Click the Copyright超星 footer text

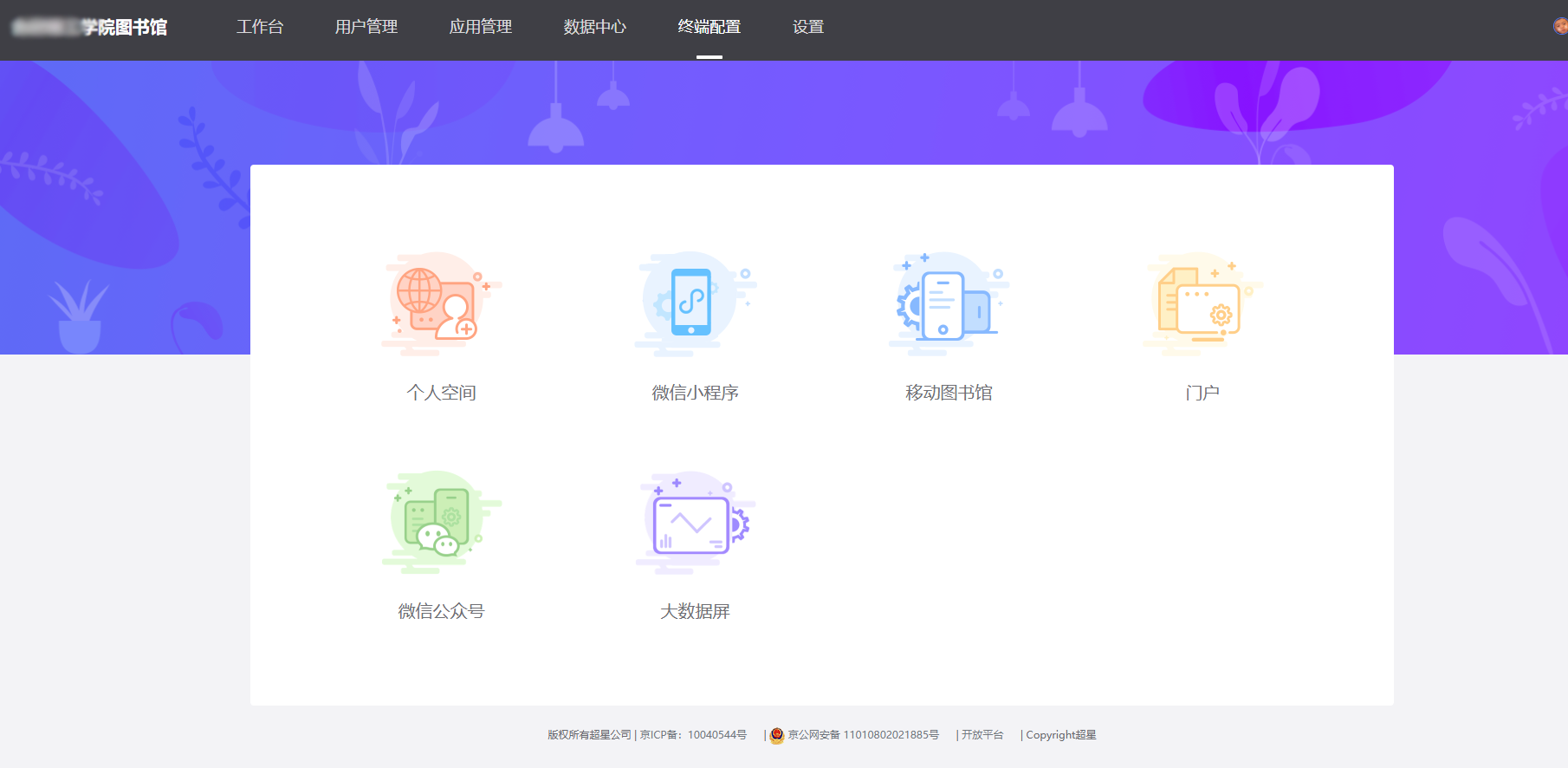[x=1060, y=735]
